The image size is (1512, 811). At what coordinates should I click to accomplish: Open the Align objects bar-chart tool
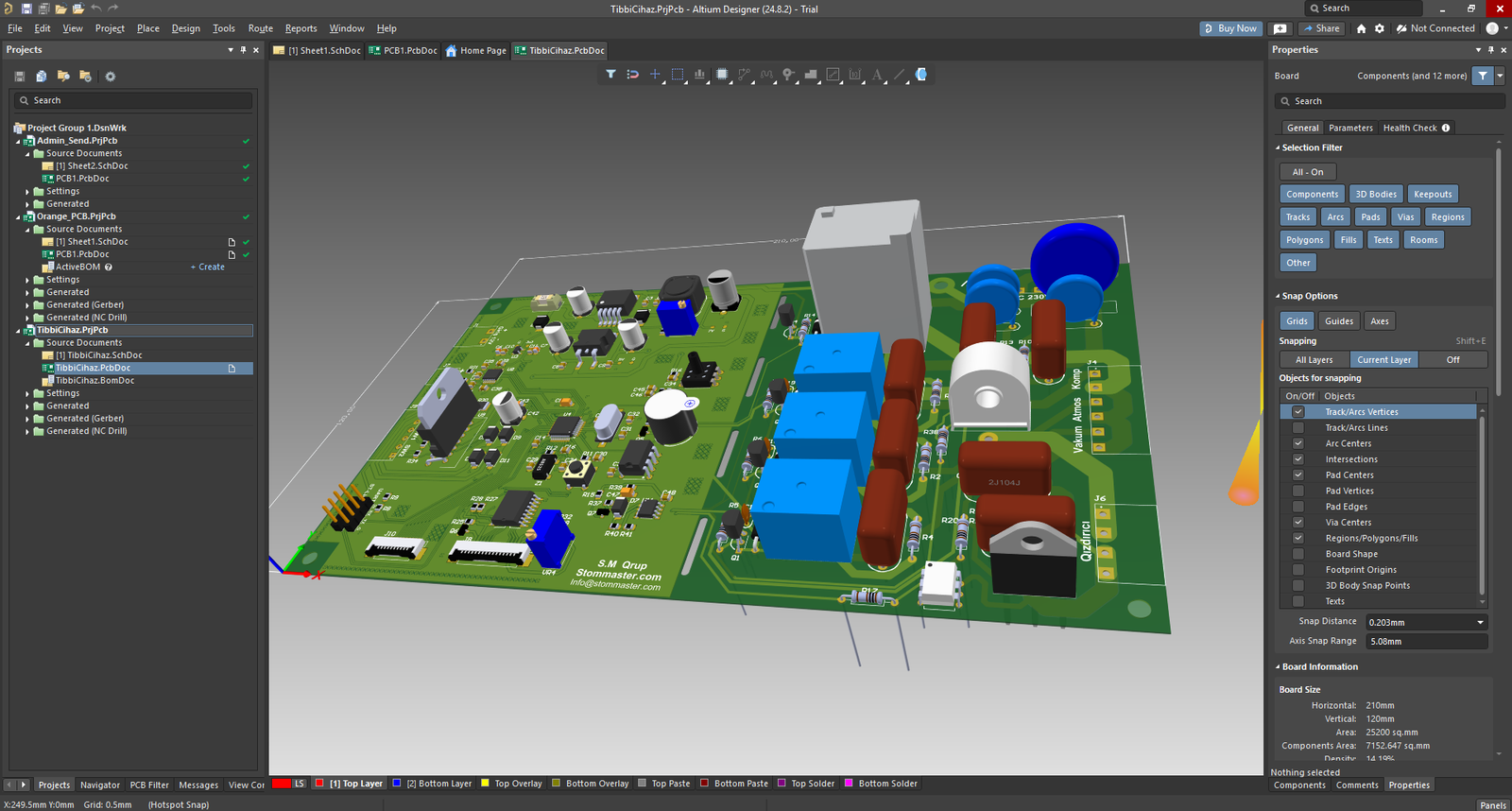tap(699, 74)
